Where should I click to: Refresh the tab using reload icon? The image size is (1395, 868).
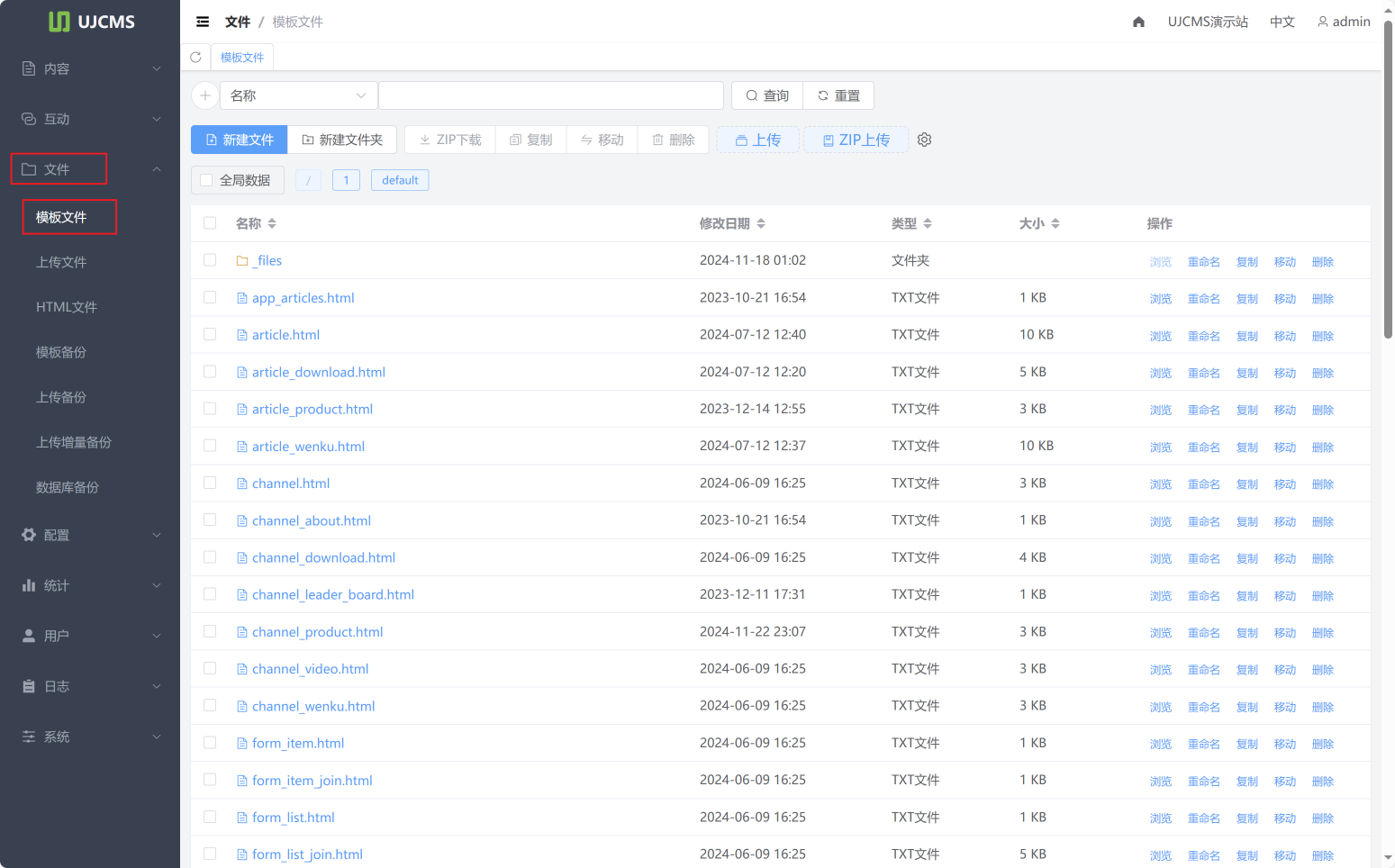195,57
